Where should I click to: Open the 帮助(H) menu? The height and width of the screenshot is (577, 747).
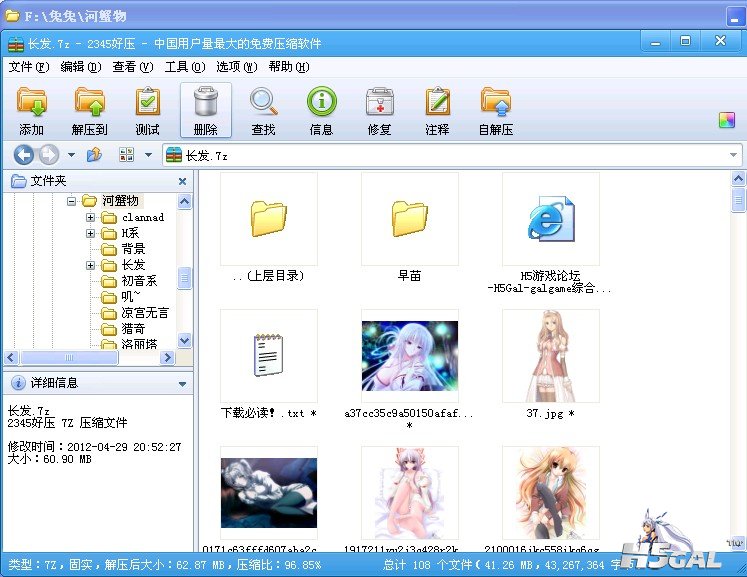click(289, 67)
